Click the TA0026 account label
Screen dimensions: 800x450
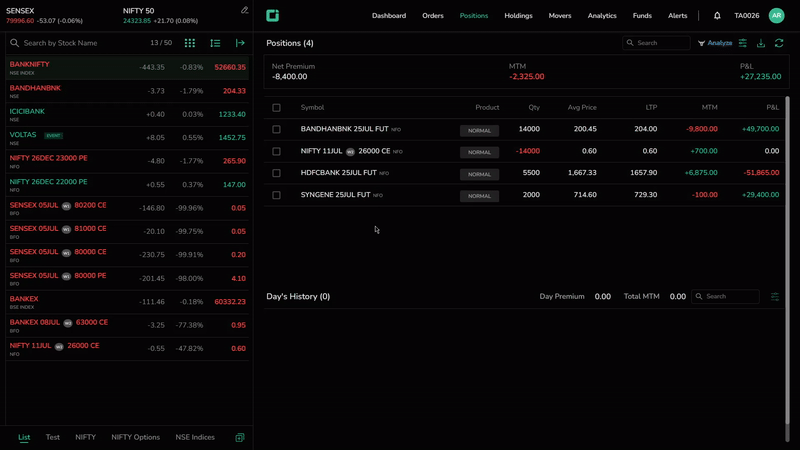tap(746, 16)
